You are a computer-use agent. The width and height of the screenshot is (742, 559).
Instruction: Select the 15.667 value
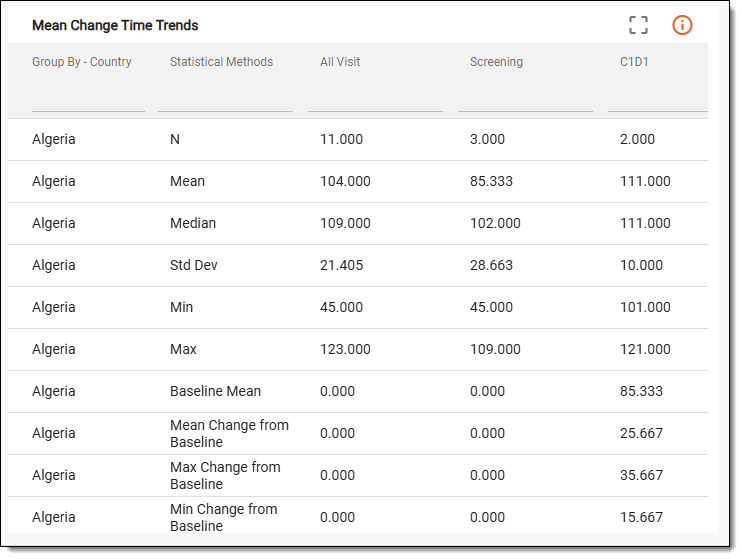[641, 517]
